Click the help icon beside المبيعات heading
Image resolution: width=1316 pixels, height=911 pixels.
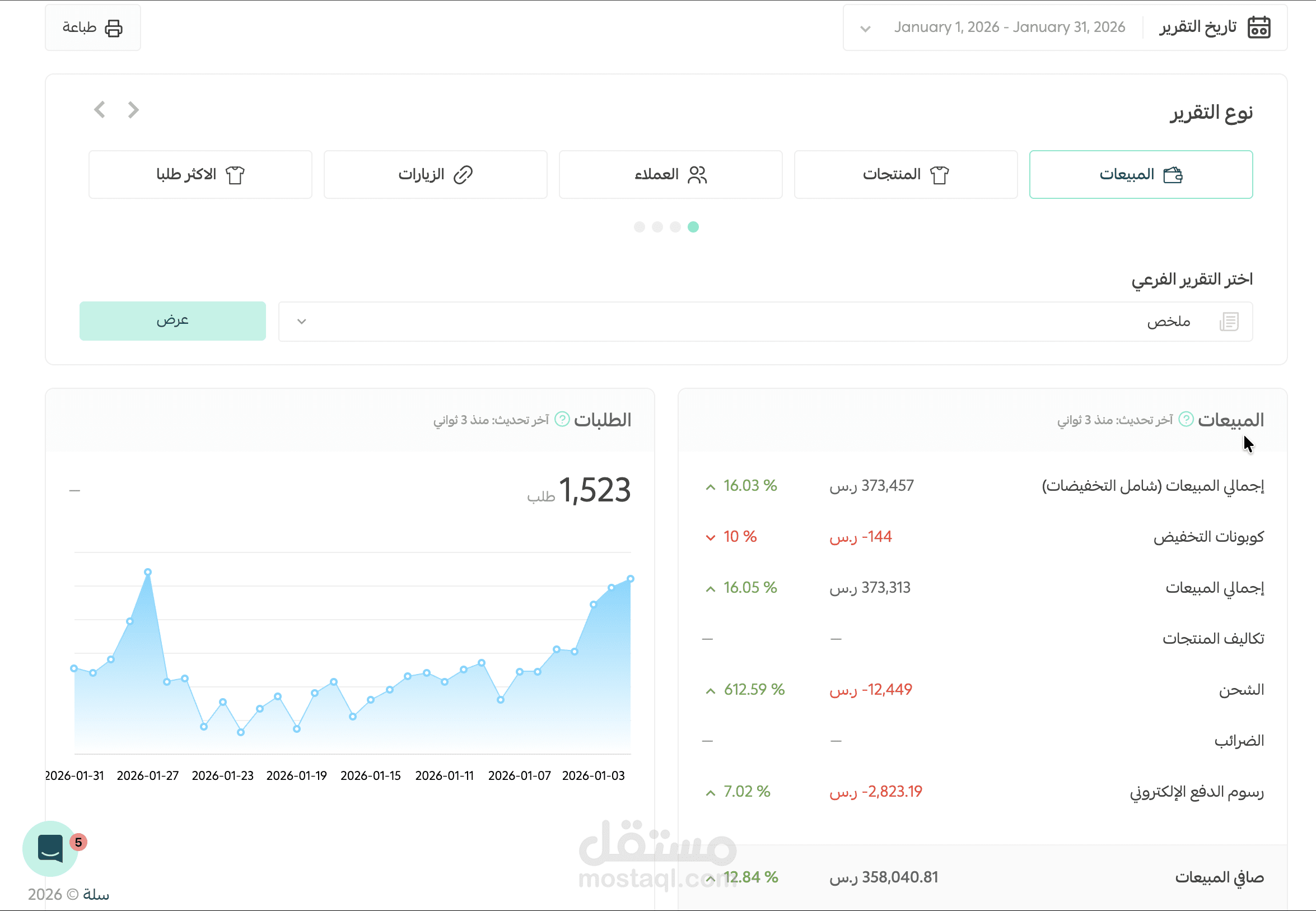tap(1186, 420)
